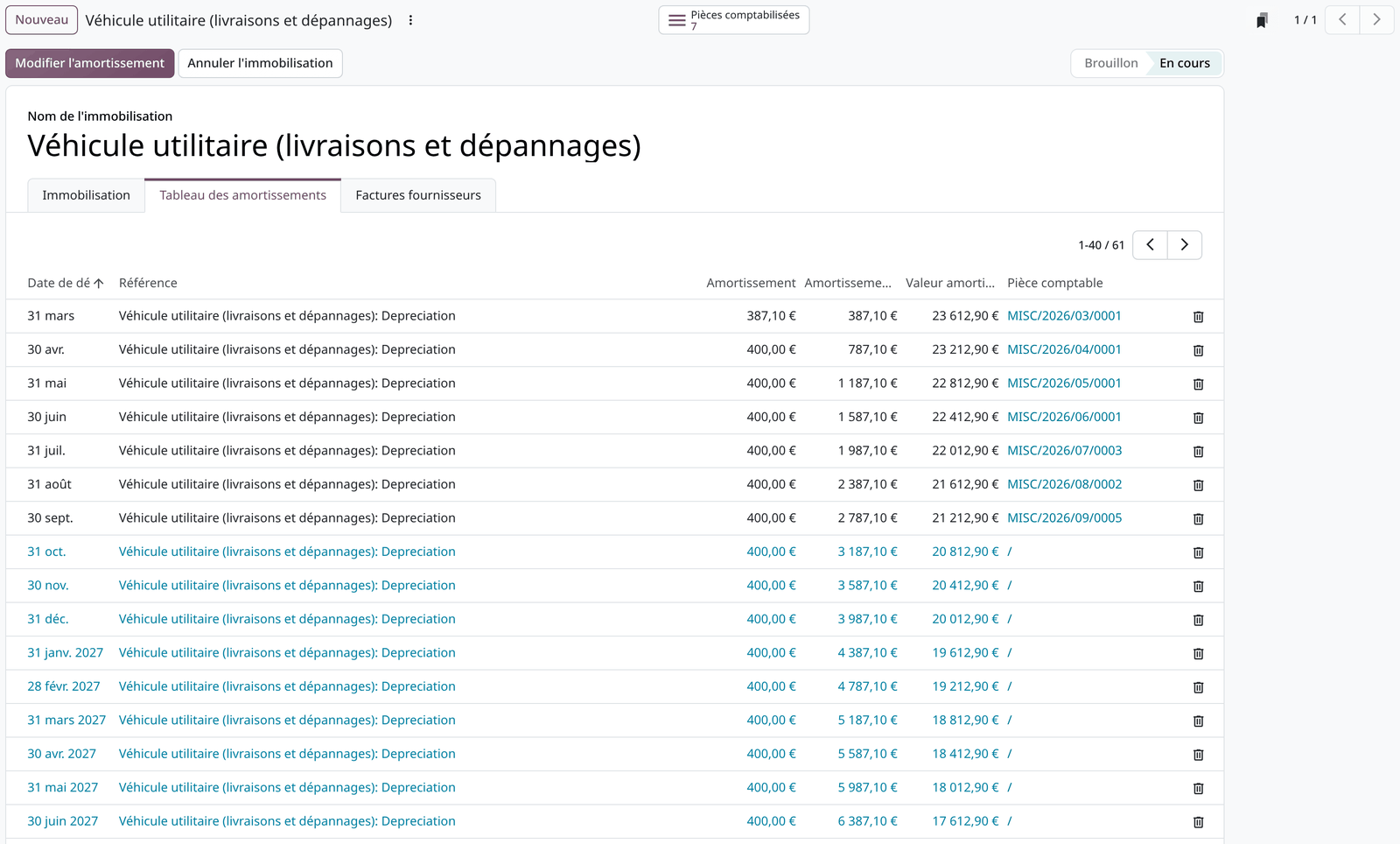This screenshot has height=844, width=1400.
Task: Sort by Pièce comptable column header
Action: tap(1054, 283)
